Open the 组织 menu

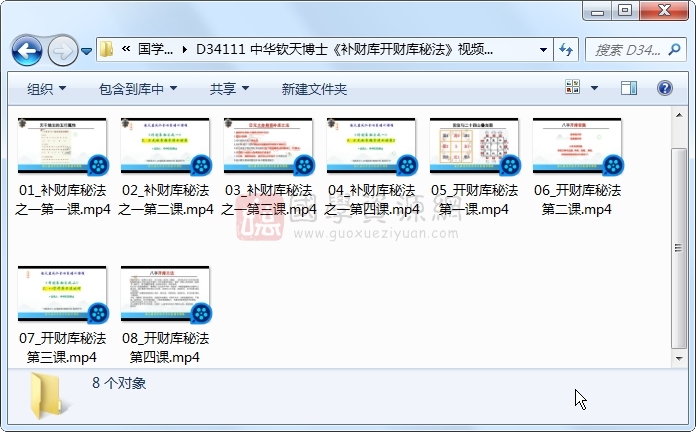[46, 89]
